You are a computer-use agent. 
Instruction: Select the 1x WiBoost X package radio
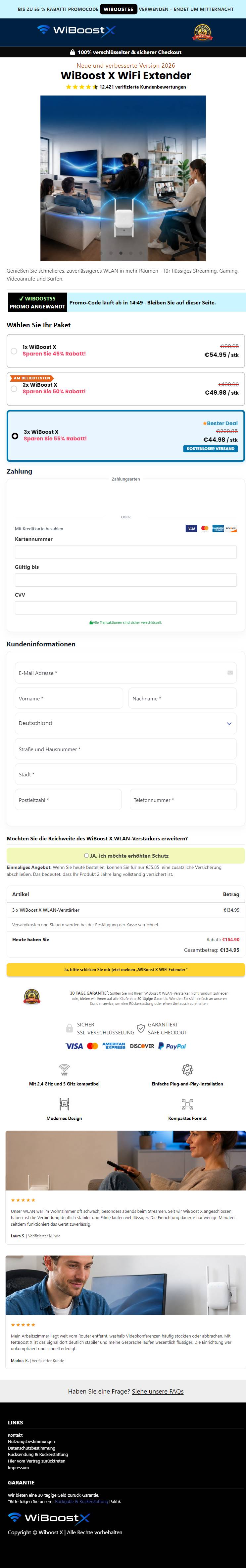click(x=14, y=351)
